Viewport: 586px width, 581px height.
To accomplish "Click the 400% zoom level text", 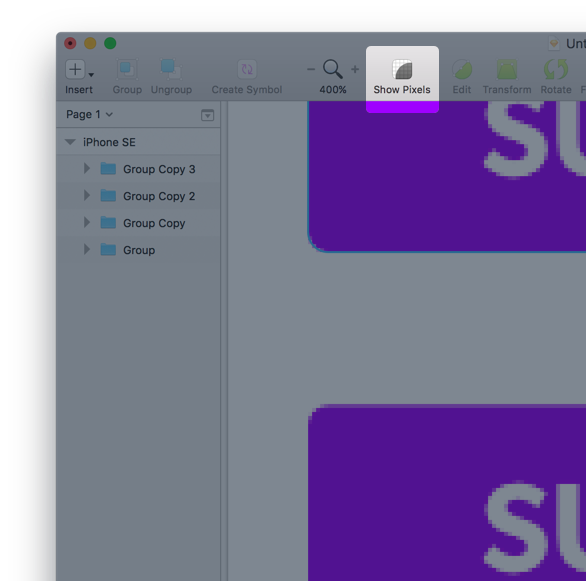I will (333, 90).
